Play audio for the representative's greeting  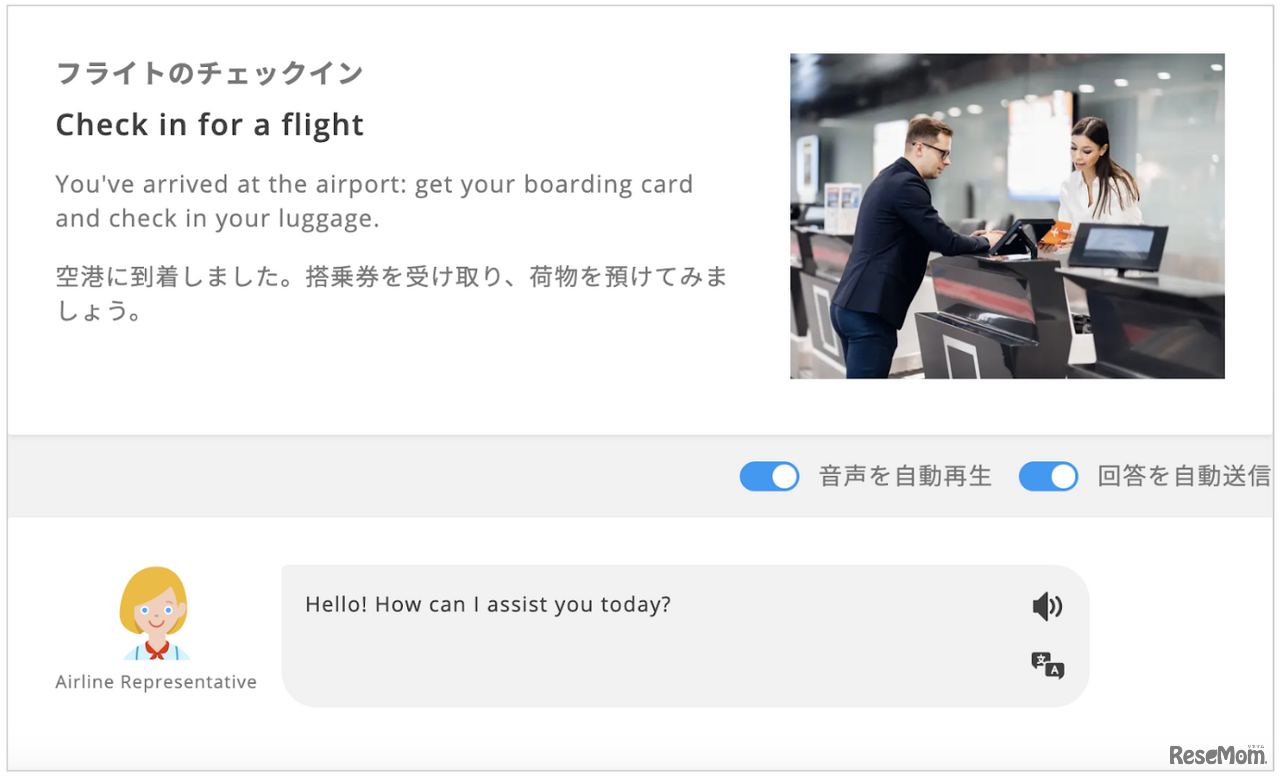pos(1047,606)
